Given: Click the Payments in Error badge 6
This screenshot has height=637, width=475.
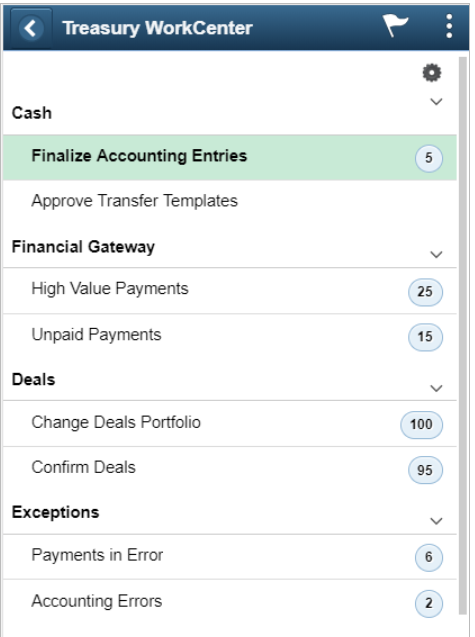Looking at the screenshot, I should point(429,557).
